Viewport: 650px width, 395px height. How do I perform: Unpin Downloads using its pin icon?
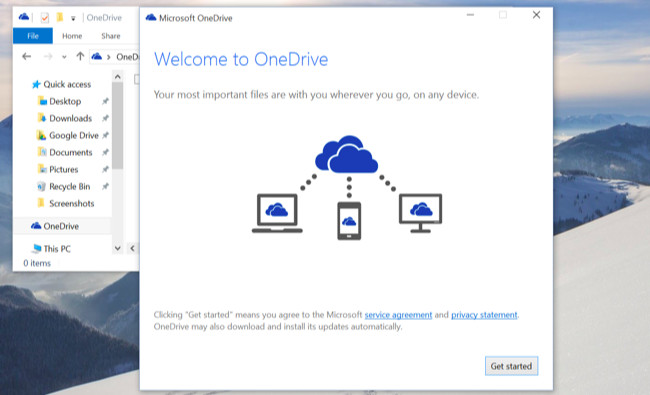click(105, 118)
